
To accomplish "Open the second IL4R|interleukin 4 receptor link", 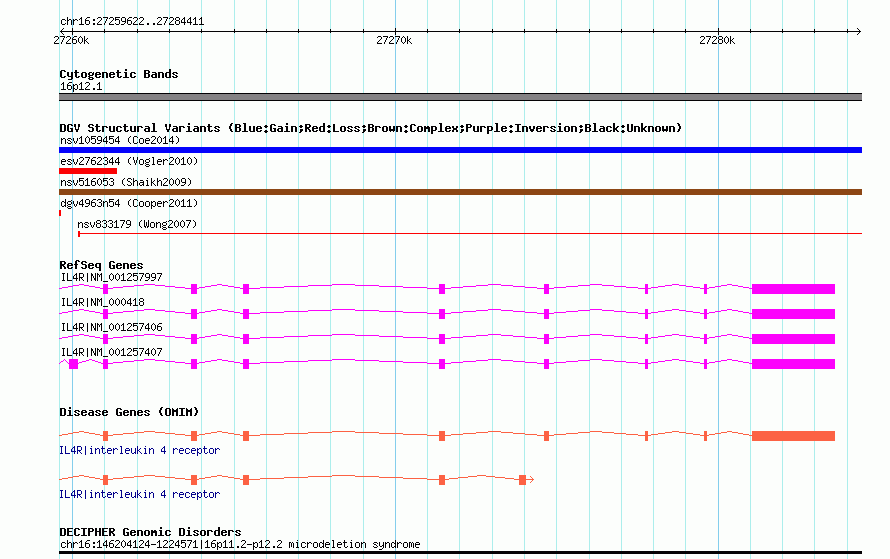I will [140, 494].
